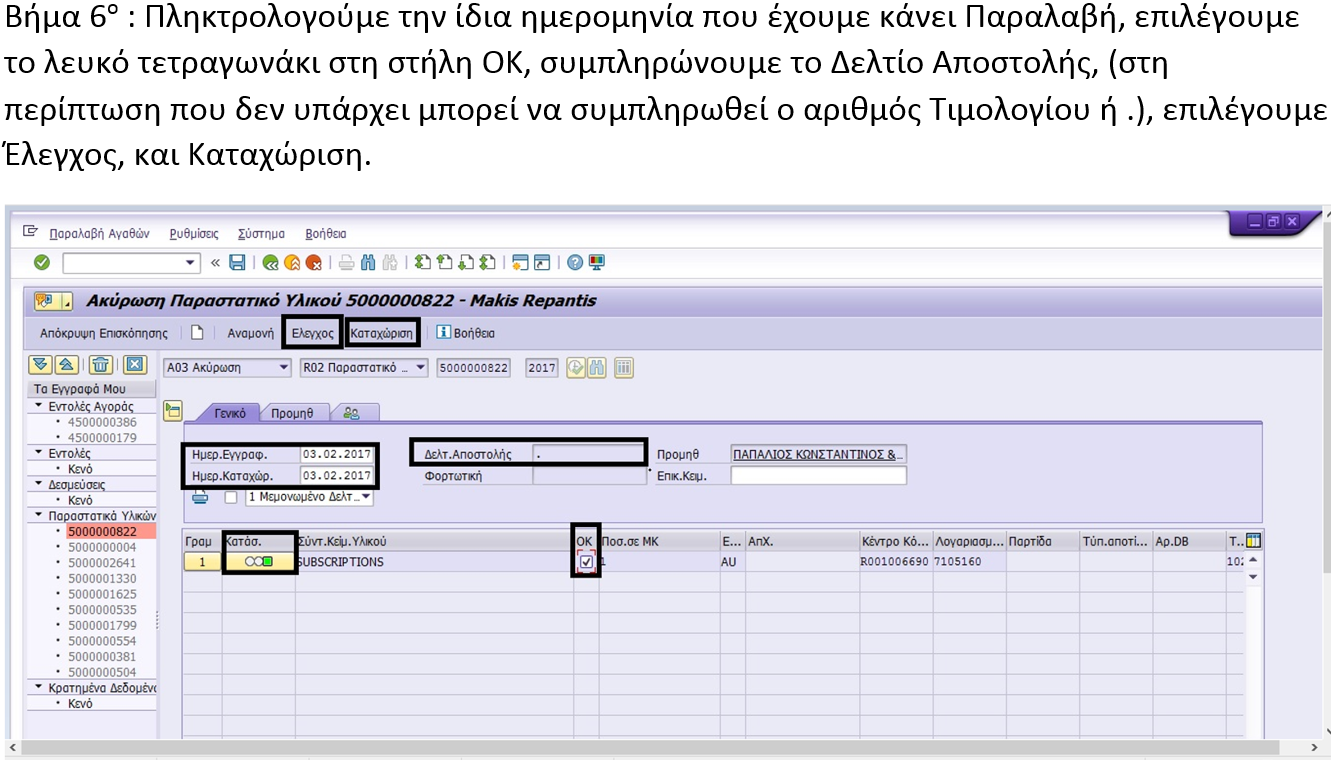
Task: Open the Ρυθμίσεις menu
Action: (194, 234)
